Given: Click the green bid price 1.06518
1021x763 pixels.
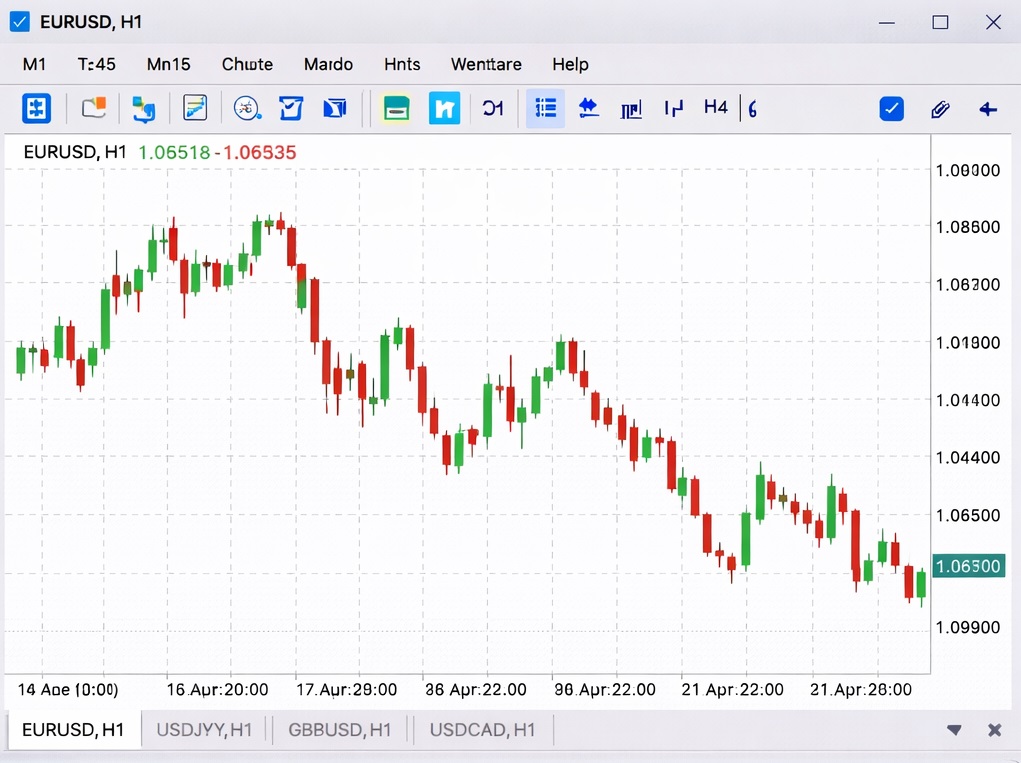Looking at the screenshot, I should [x=174, y=152].
